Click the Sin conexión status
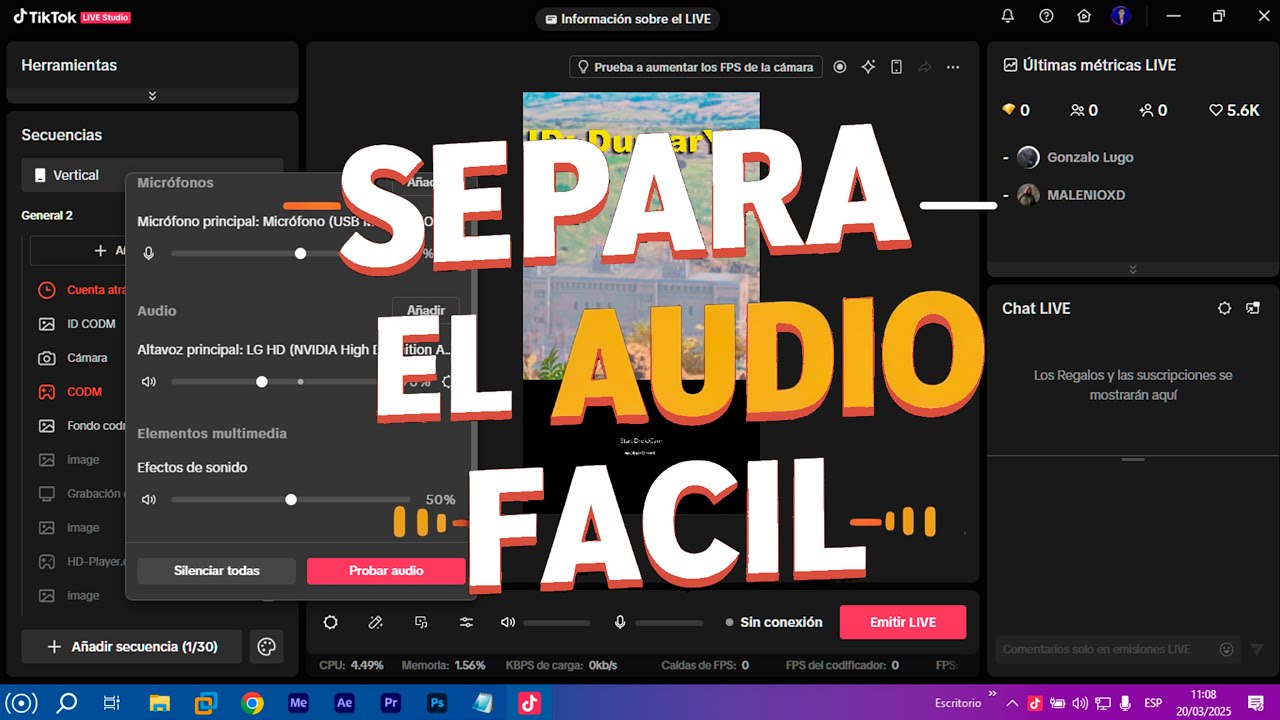Viewport: 1280px width, 720px height. (774, 622)
